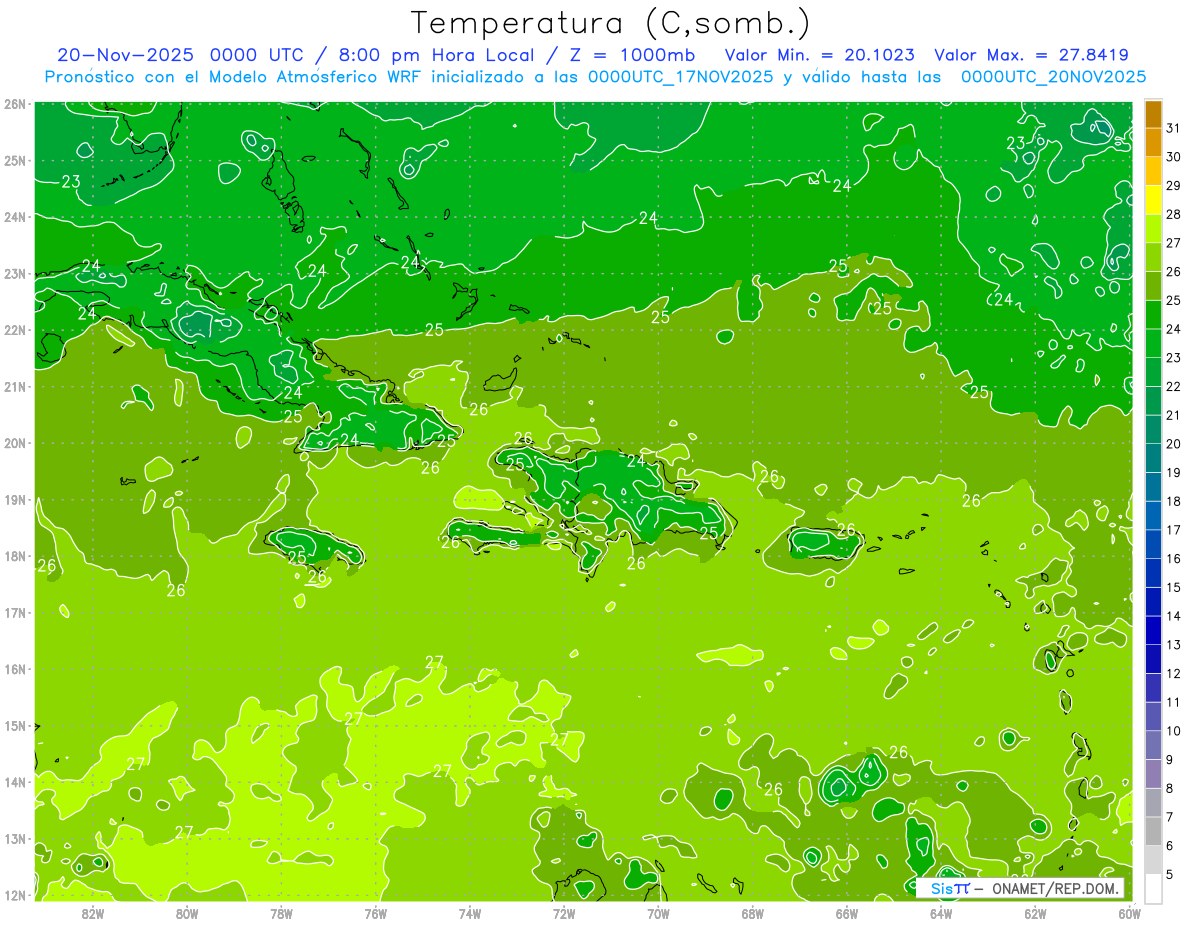Click the 72W longitude axis label
Screen dimensions: 1200x927
pos(564,913)
